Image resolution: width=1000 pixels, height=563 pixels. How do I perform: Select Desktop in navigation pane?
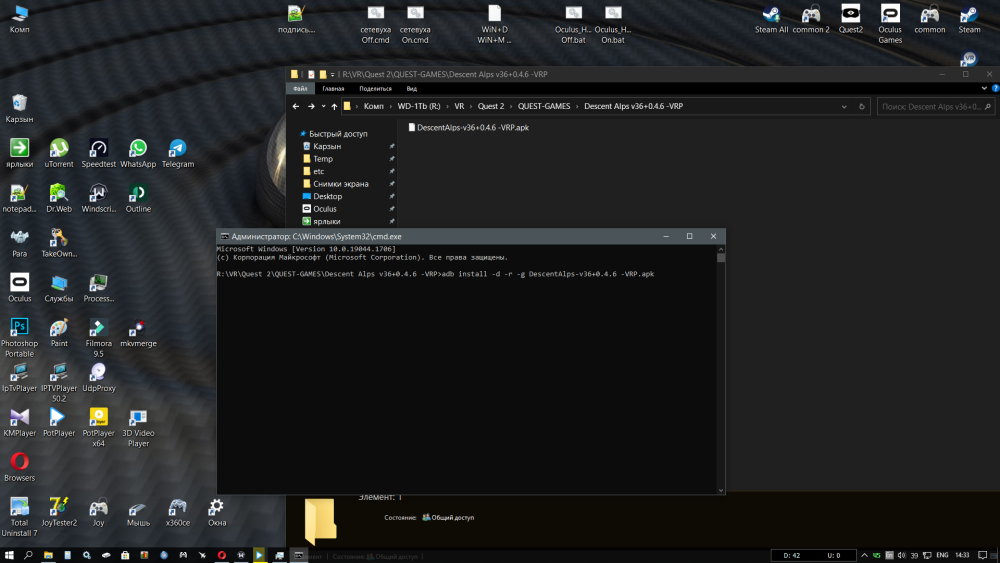(327, 196)
